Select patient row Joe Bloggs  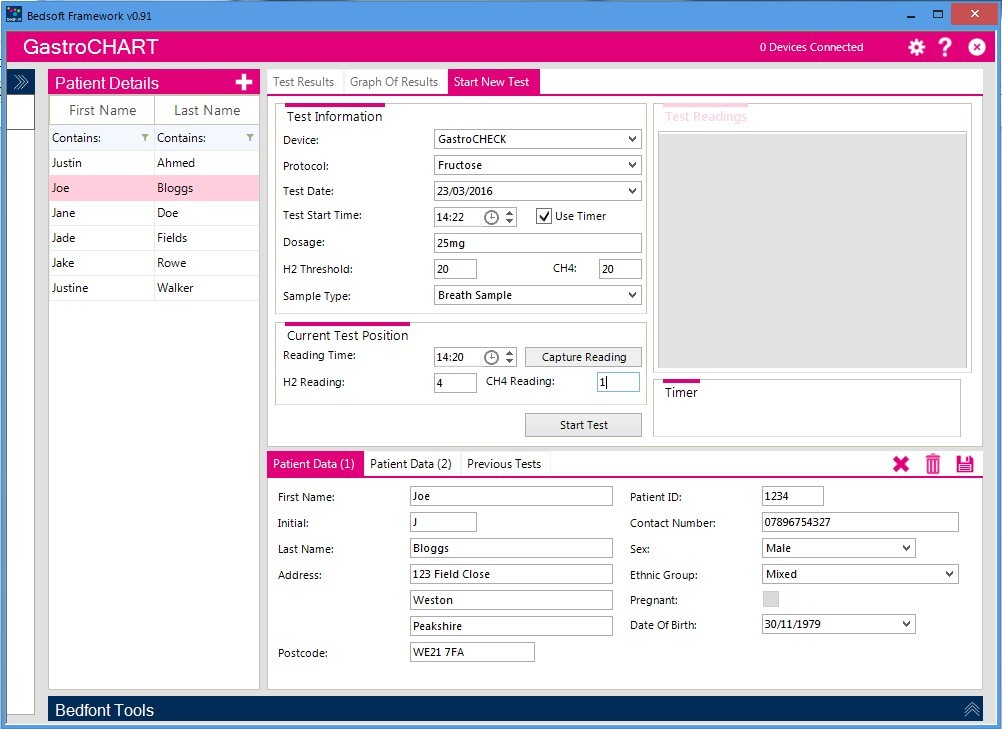pos(154,188)
